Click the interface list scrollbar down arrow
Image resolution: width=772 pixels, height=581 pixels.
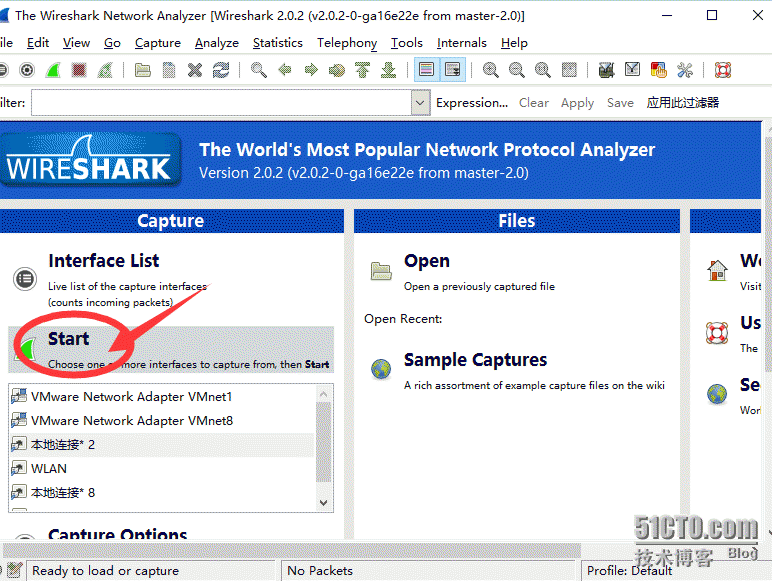coord(323,503)
